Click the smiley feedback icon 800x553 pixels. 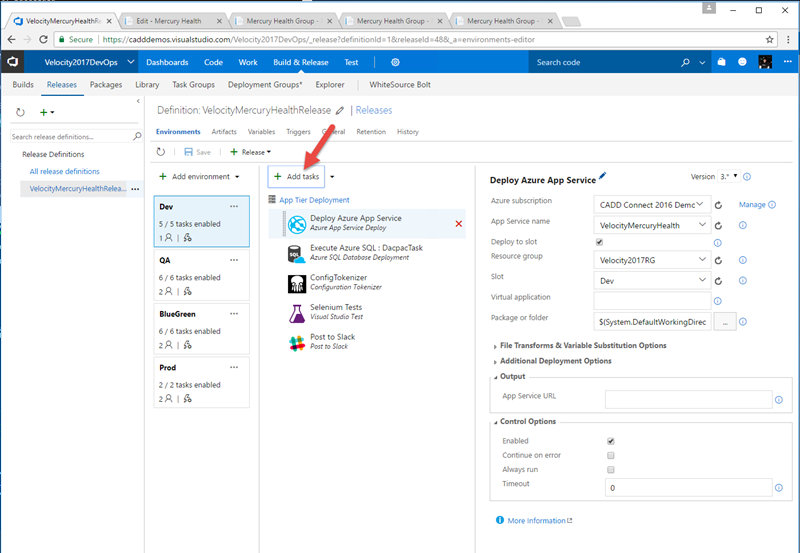[742, 62]
